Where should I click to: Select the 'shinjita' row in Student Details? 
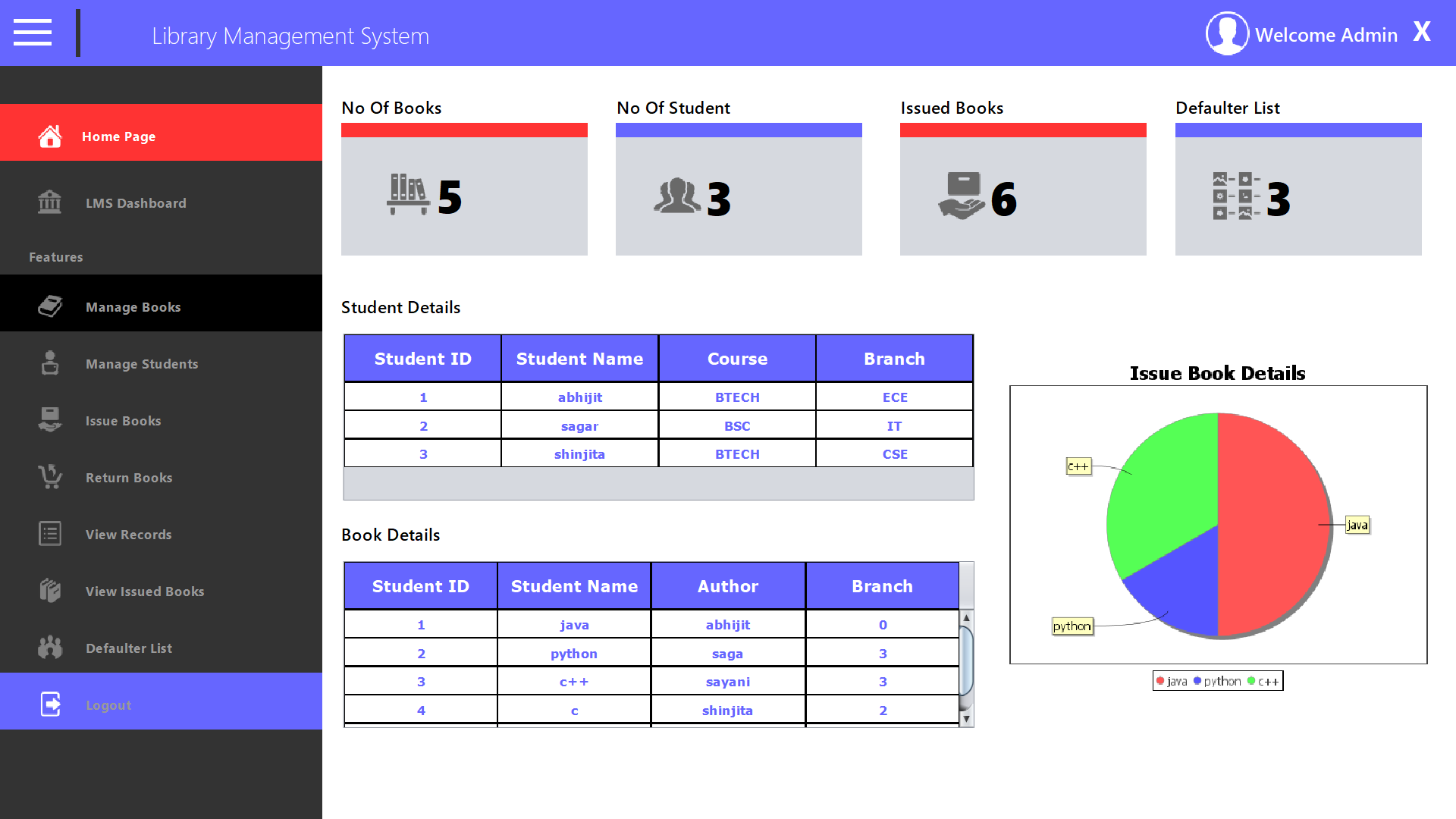click(x=658, y=453)
